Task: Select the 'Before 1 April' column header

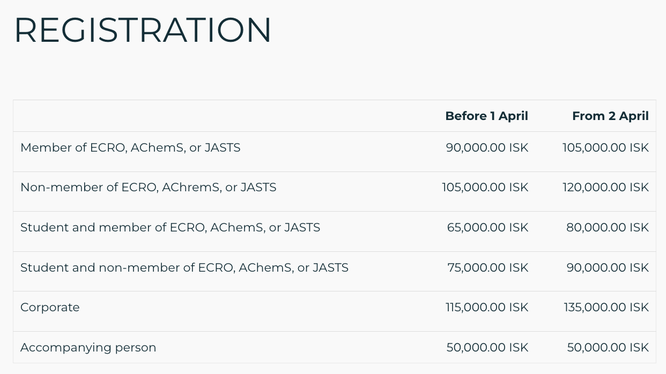Action: click(486, 116)
